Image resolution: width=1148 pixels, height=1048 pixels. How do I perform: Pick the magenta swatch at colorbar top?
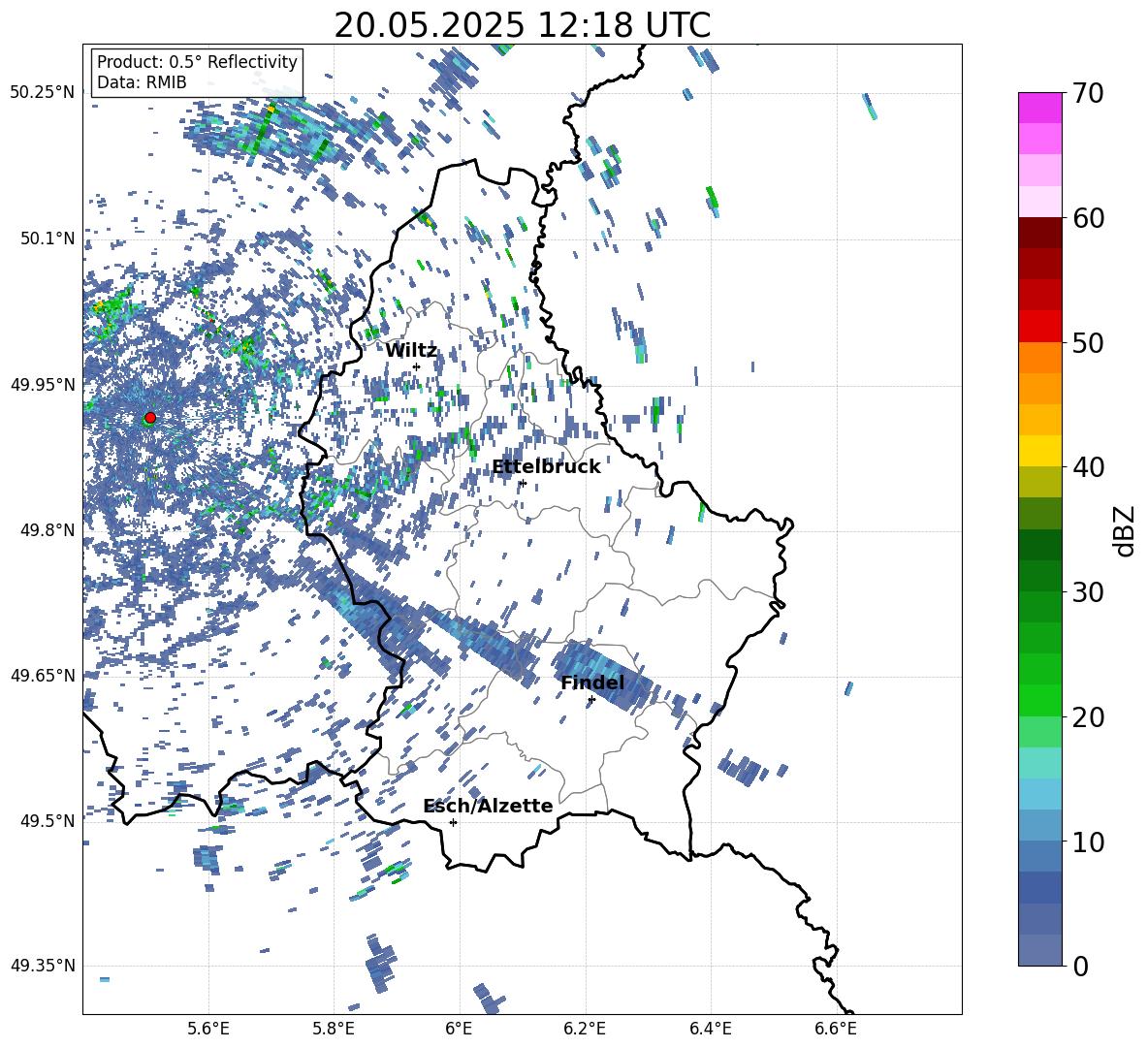click(x=1039, y=108)
